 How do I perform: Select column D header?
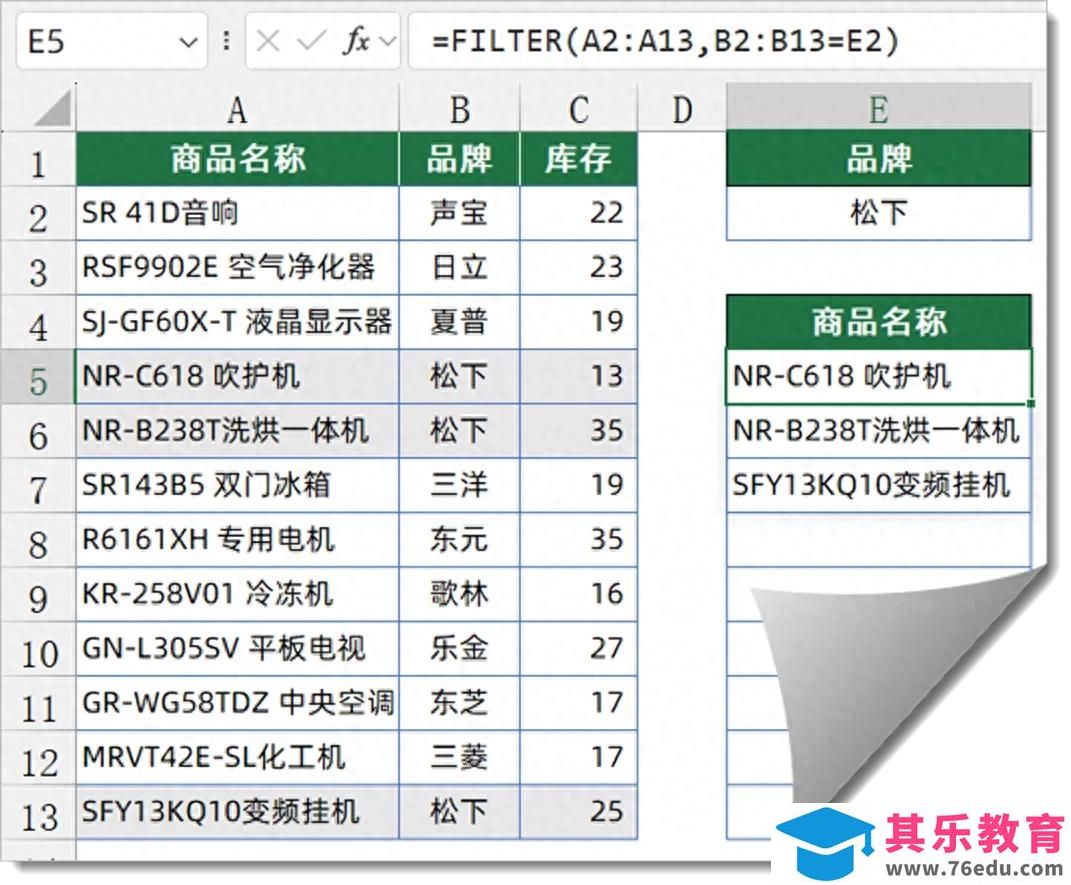click(x=682, y=109)
